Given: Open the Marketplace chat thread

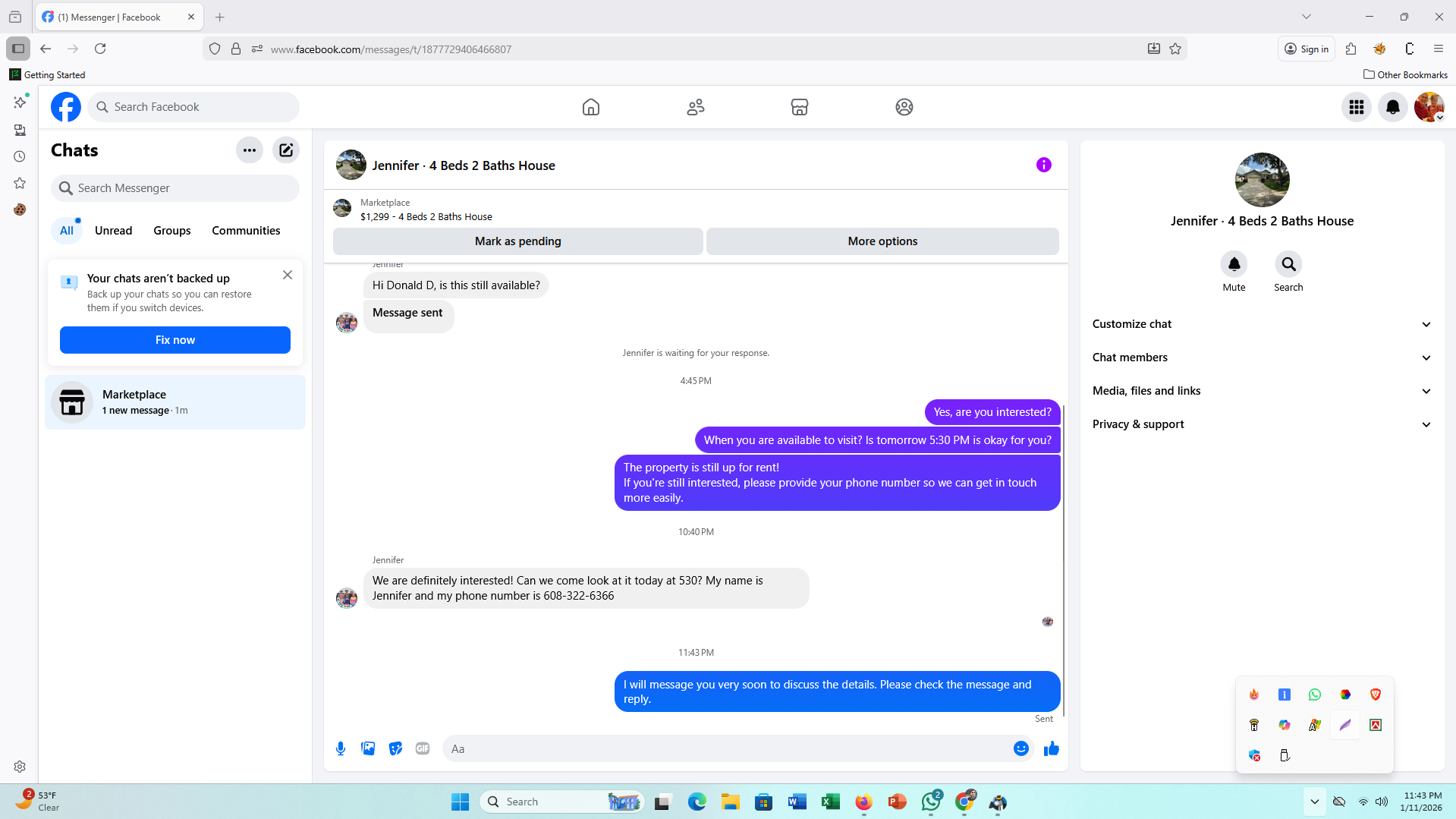Looking at the screenshot, I should click(x=175, y=402).
